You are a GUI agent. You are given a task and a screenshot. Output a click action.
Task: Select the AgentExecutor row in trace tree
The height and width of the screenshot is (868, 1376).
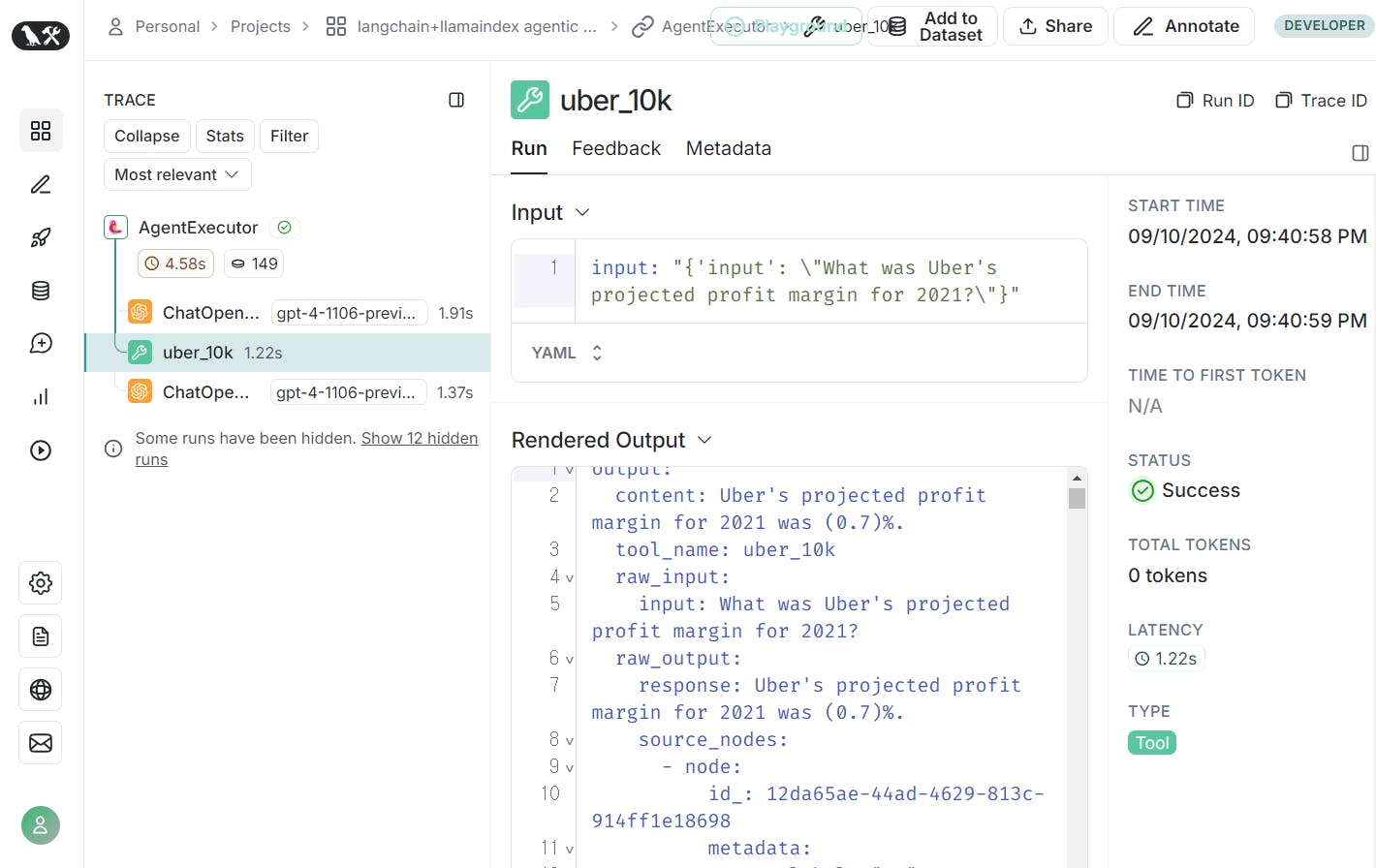click(x=288, y=228)
